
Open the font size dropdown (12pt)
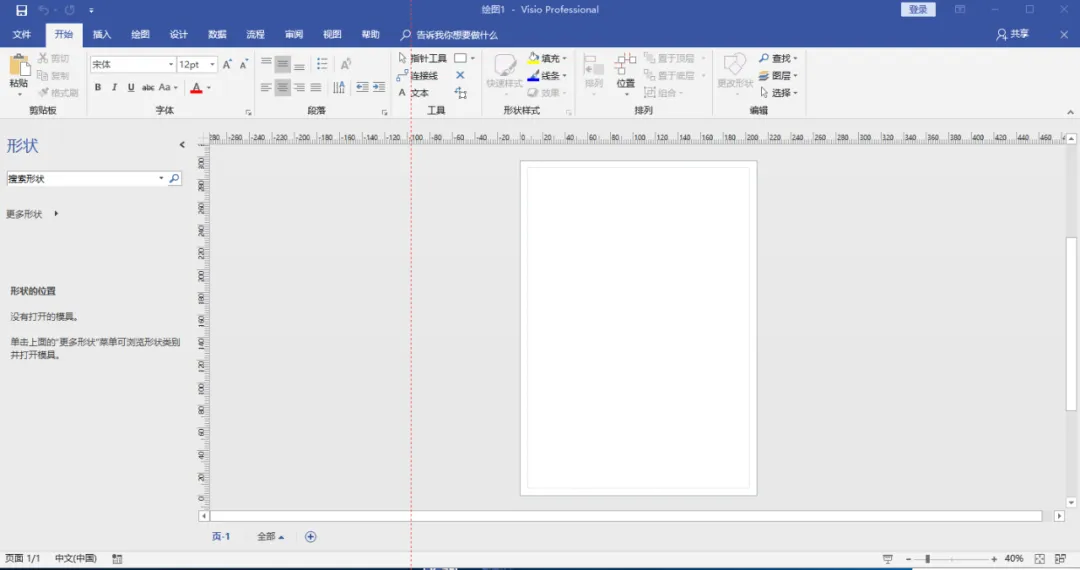coord(212,64)
